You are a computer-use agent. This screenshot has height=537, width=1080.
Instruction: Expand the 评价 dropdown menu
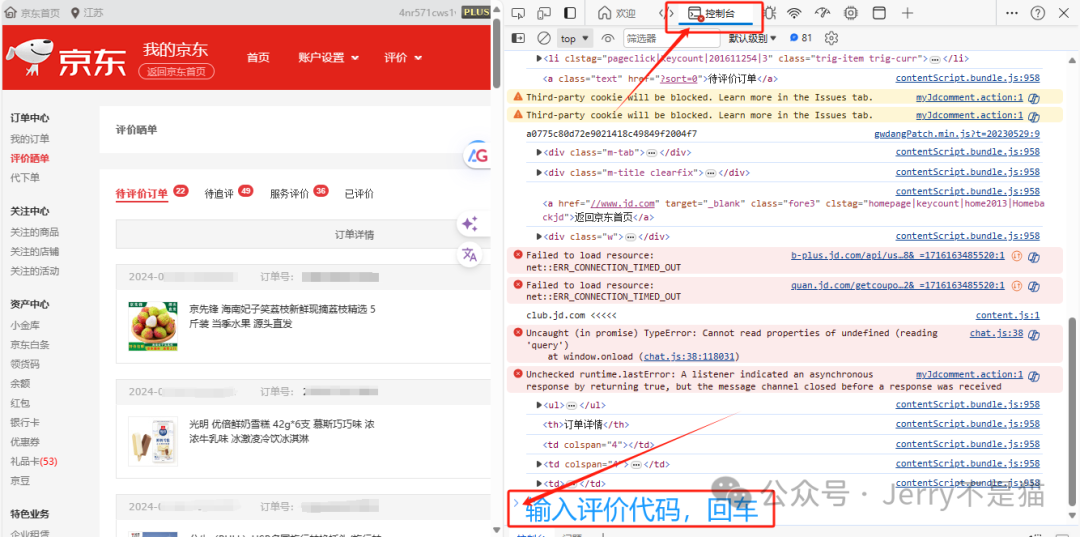pyautogui.click(x=403, y=57)
